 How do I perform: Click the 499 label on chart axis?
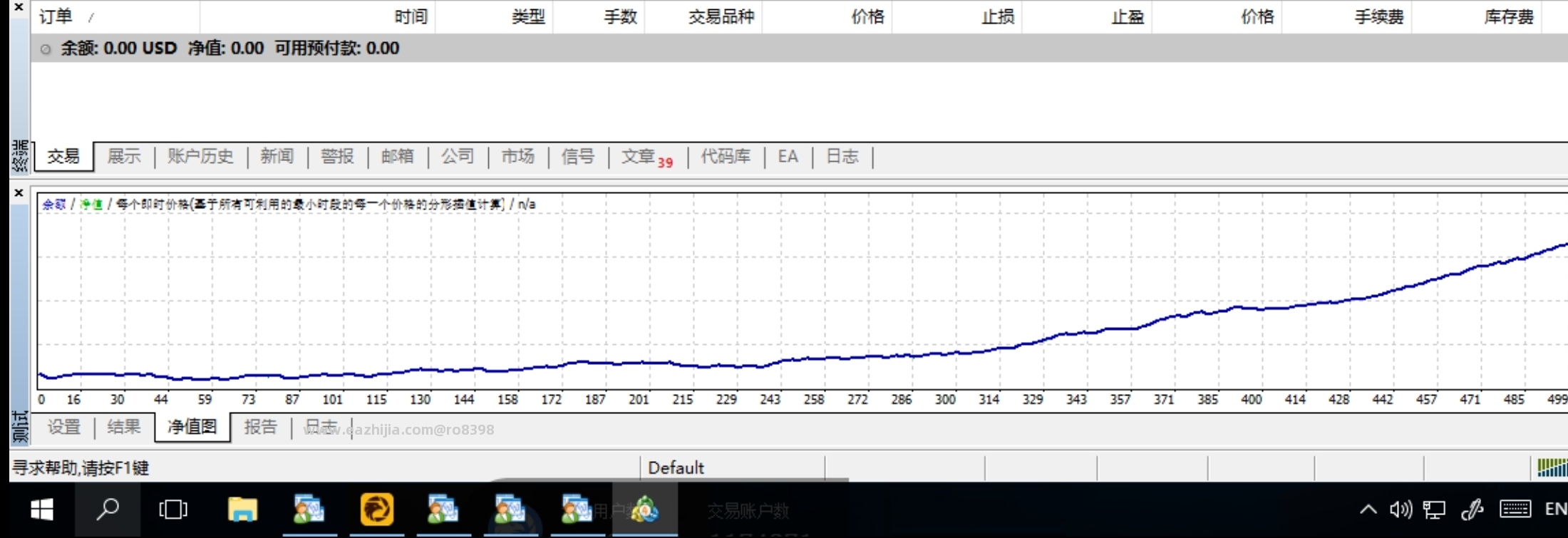(1557, 400)
